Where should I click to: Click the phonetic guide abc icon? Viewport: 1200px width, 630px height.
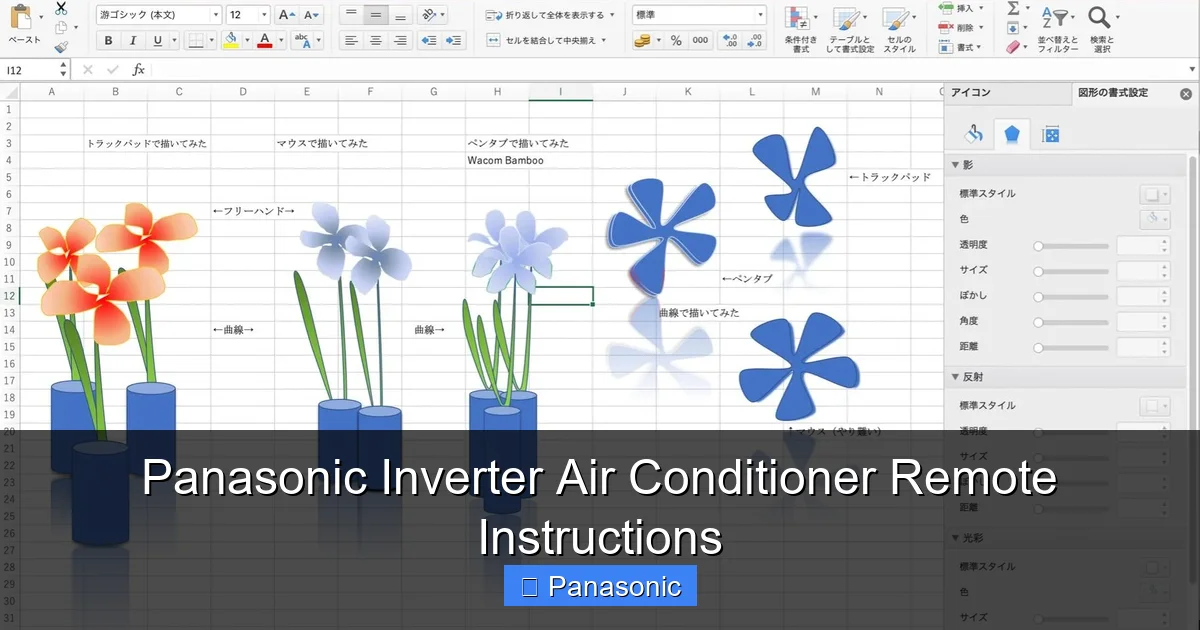point(301,40)
